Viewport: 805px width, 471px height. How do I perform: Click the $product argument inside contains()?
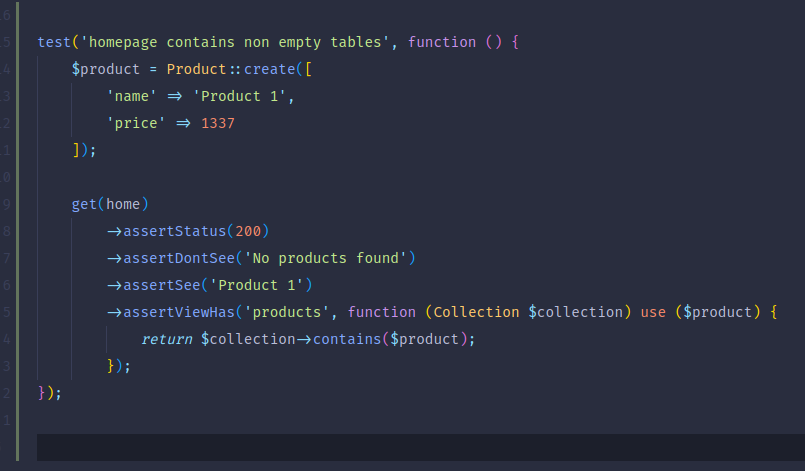tap(424, 339)
